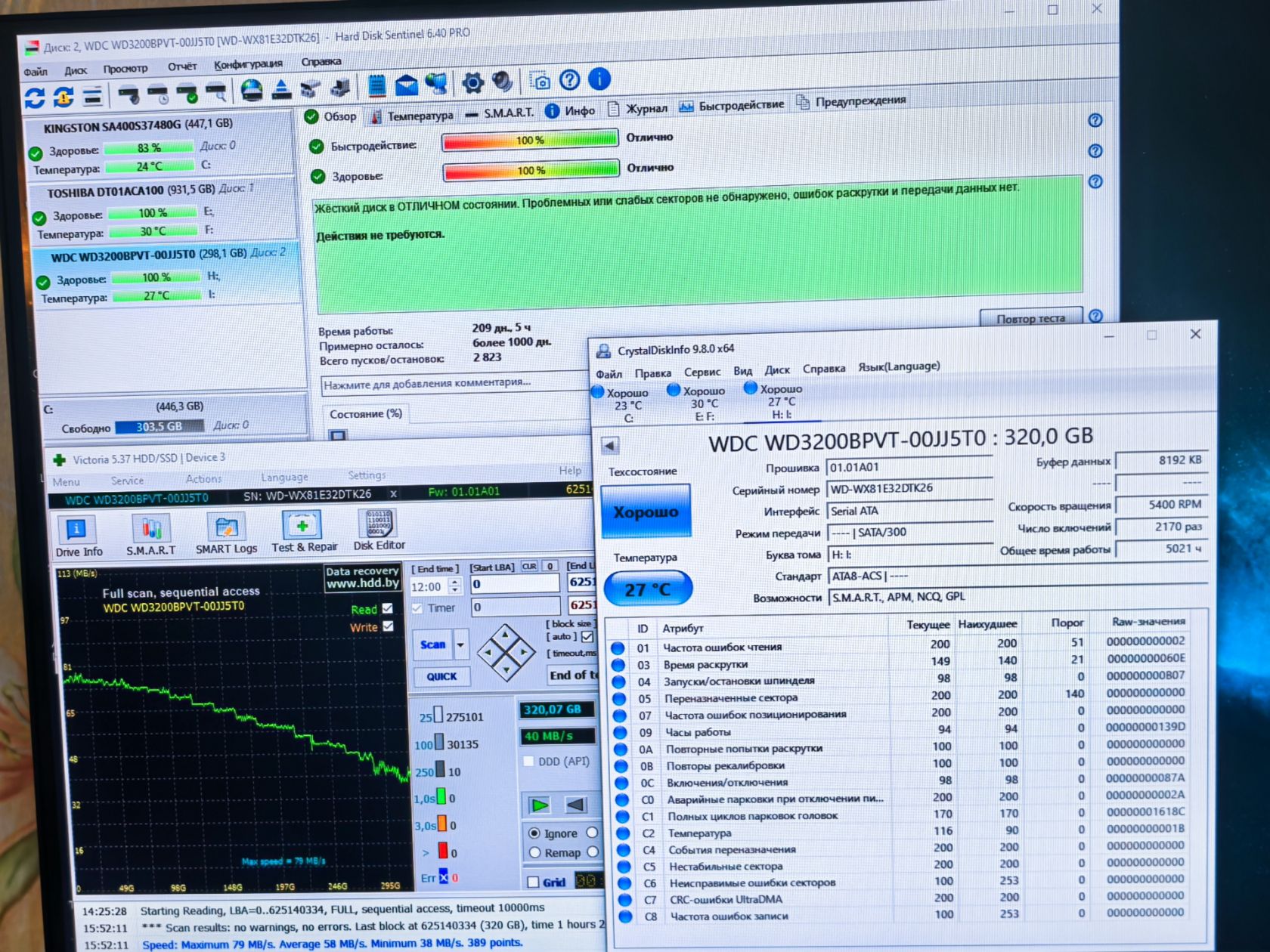Image resolution: width=1270 pixels, height=952 pixels.
Task: Open Disk Editor in Victoria
Action: pos(379,530)
